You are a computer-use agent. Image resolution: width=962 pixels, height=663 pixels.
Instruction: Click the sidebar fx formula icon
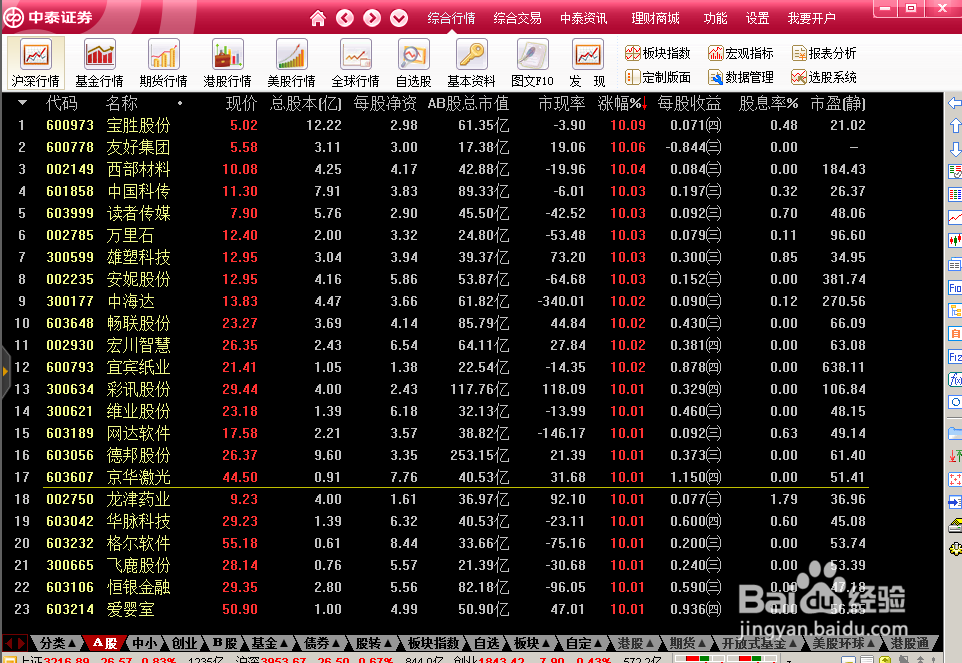tap(955, 380)
